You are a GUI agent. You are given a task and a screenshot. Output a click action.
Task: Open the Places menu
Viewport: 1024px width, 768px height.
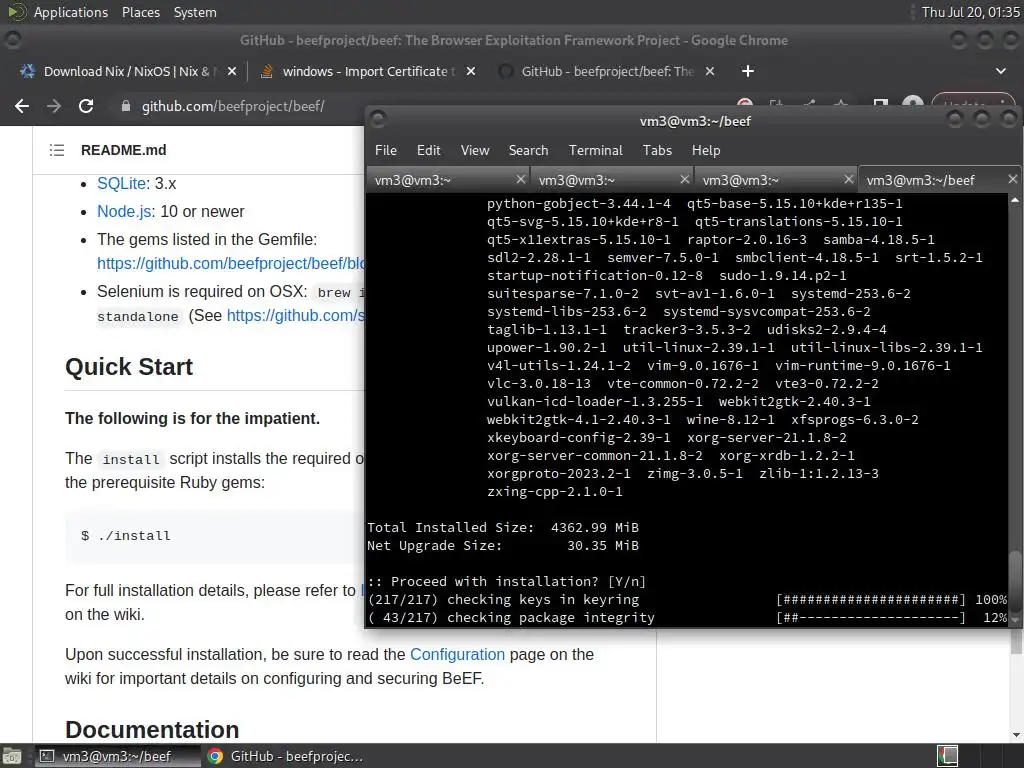140,12
